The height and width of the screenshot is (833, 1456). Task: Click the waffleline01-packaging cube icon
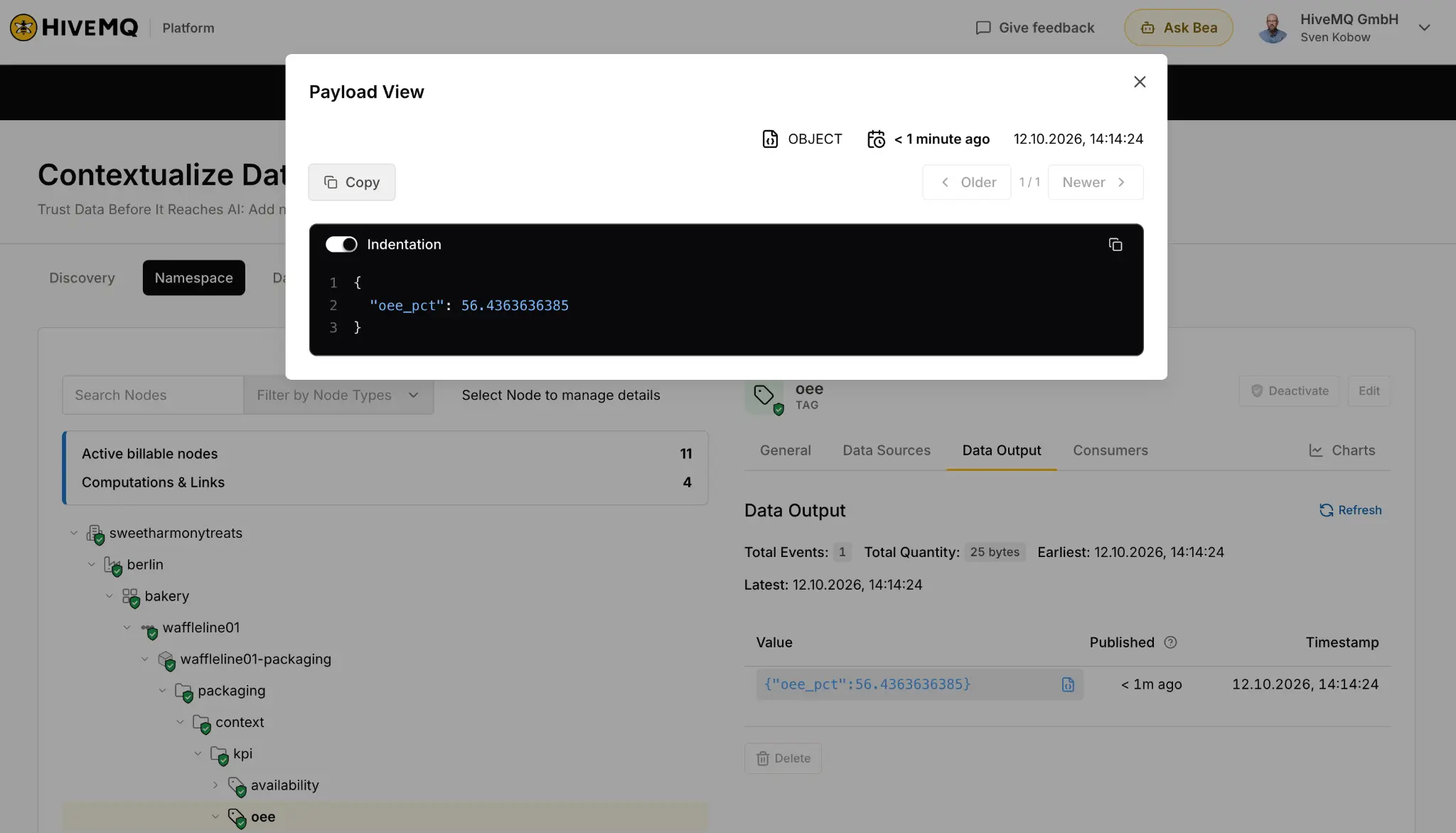coord(166,660)
